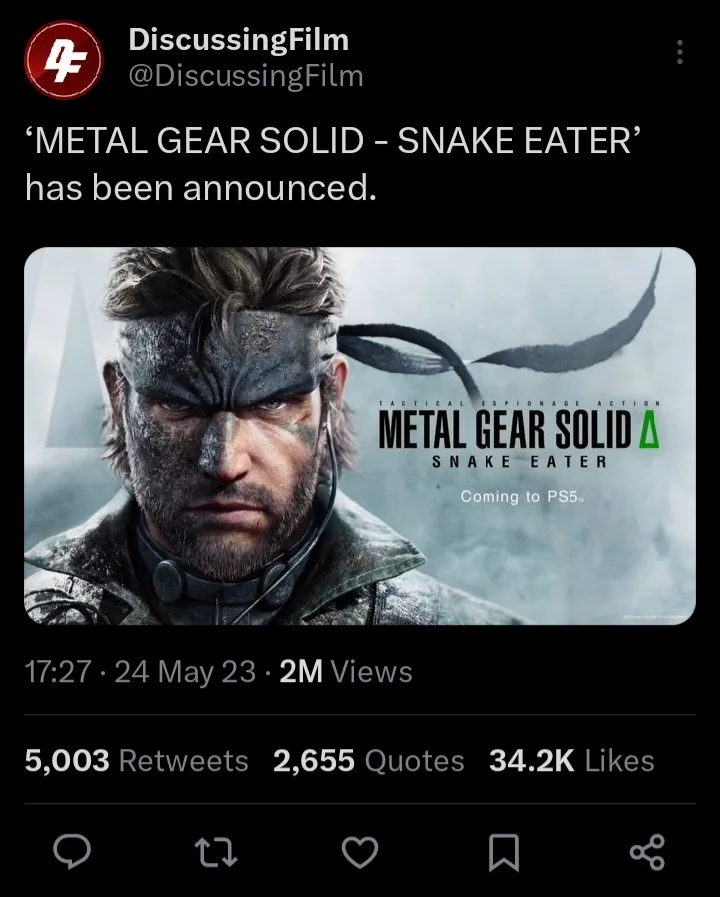Open the share icon options
Image resolution: width=720 pixels, height=897 pixels.
click(647, 851)
